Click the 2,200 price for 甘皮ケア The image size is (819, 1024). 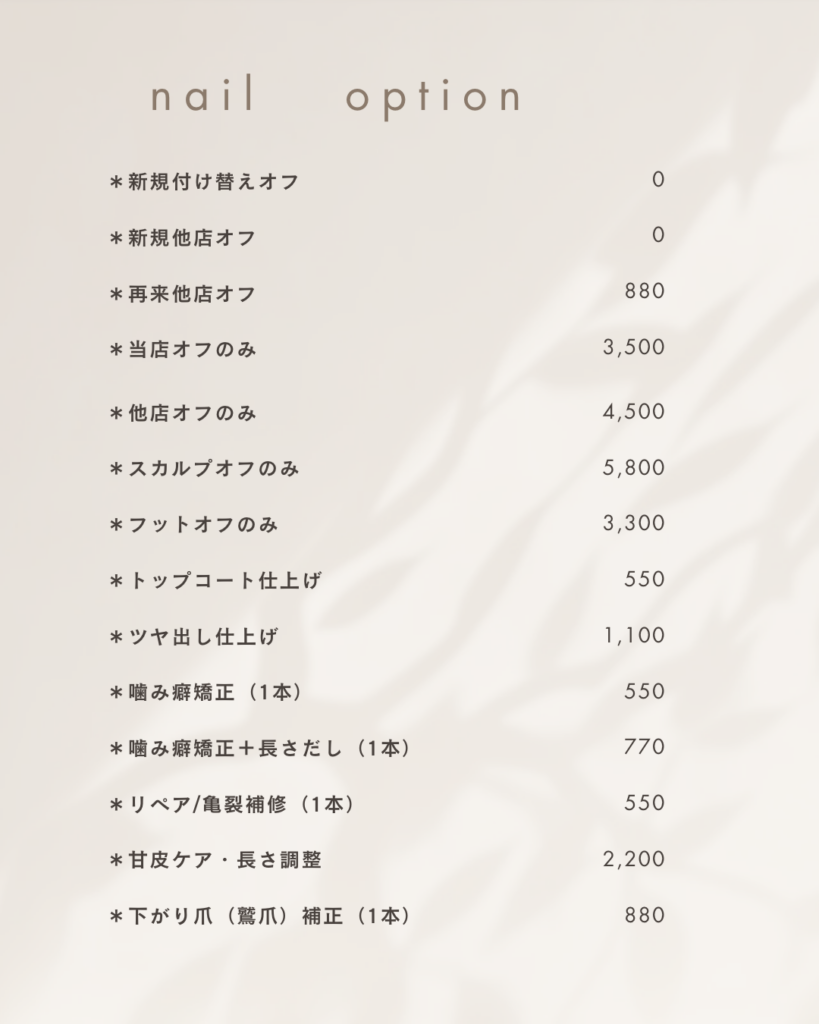pos(633,859)
